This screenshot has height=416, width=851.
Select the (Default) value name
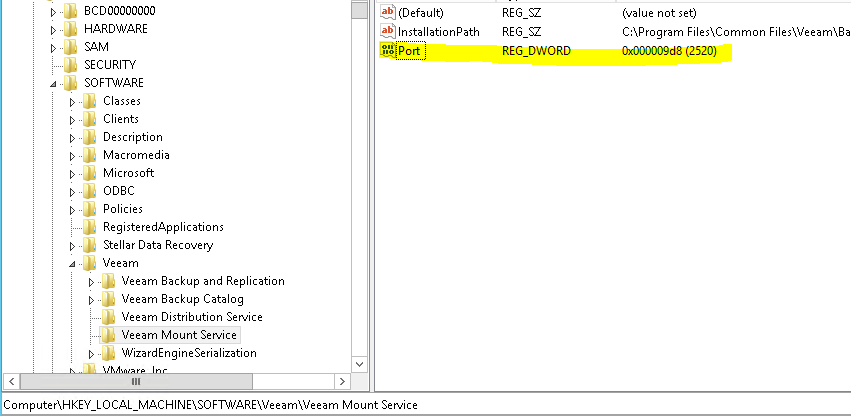pos(421,13)
